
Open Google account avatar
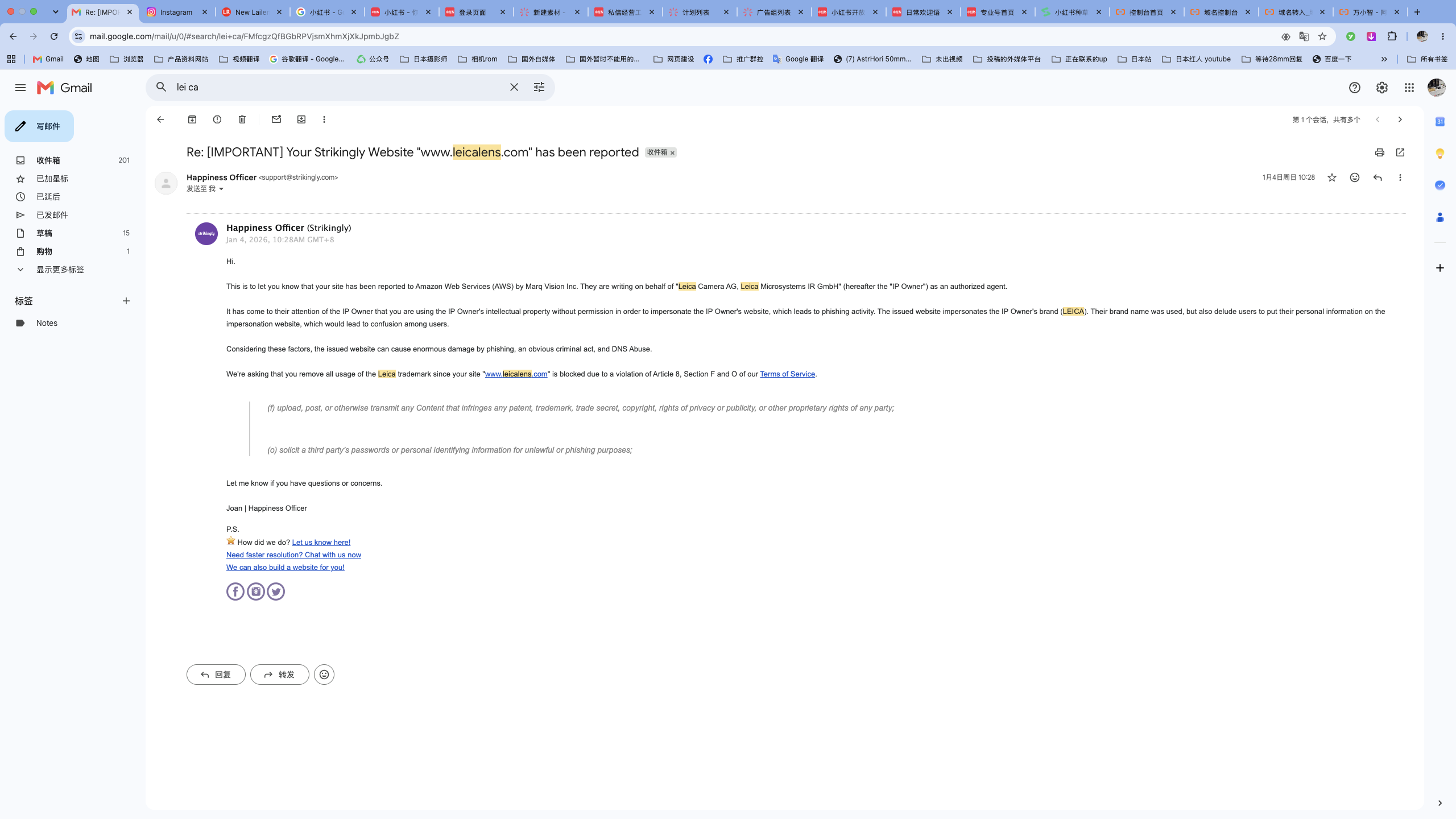(x=1437, y=88)
